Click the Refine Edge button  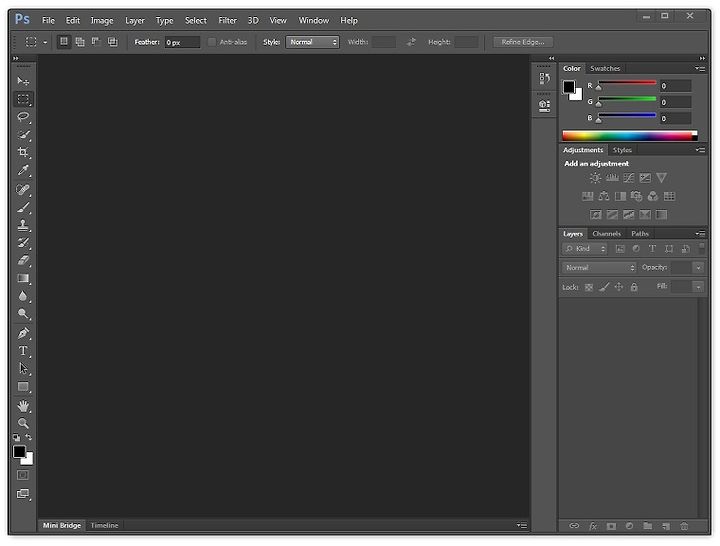tap(523, 42)
